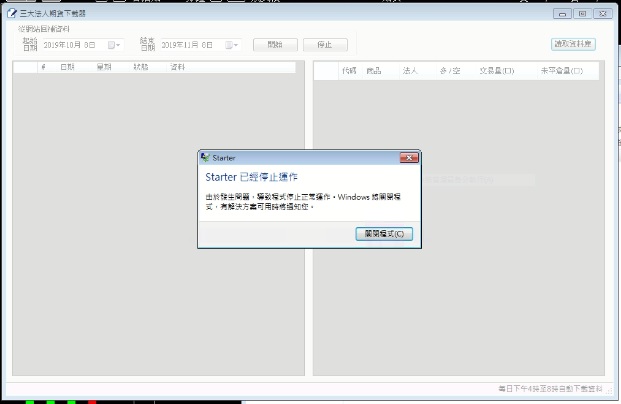This screenshot has height=404, width=621.
Task: Click the 日期 column header
Action: 67,67
